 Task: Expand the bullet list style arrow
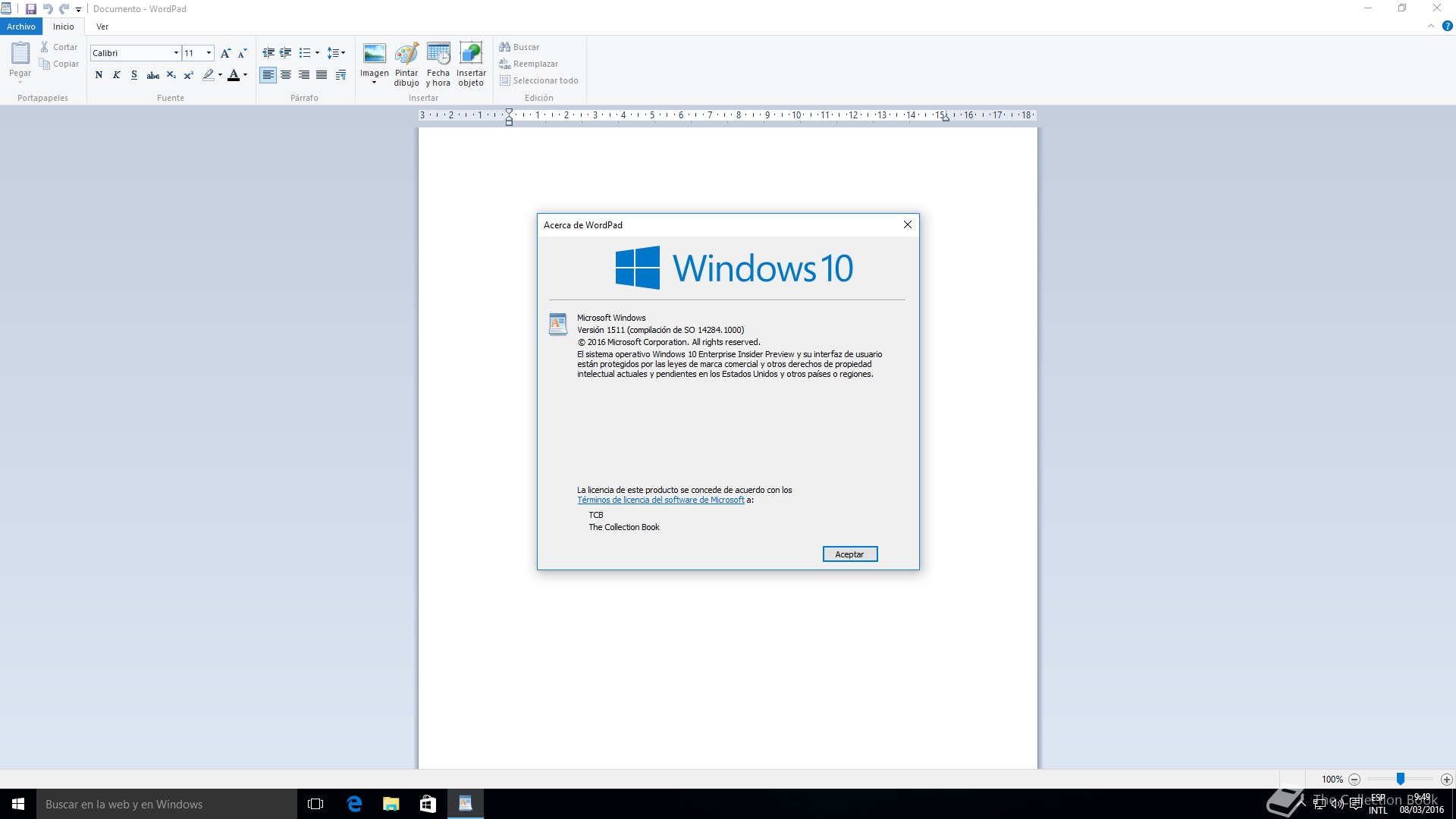point(317,53)
